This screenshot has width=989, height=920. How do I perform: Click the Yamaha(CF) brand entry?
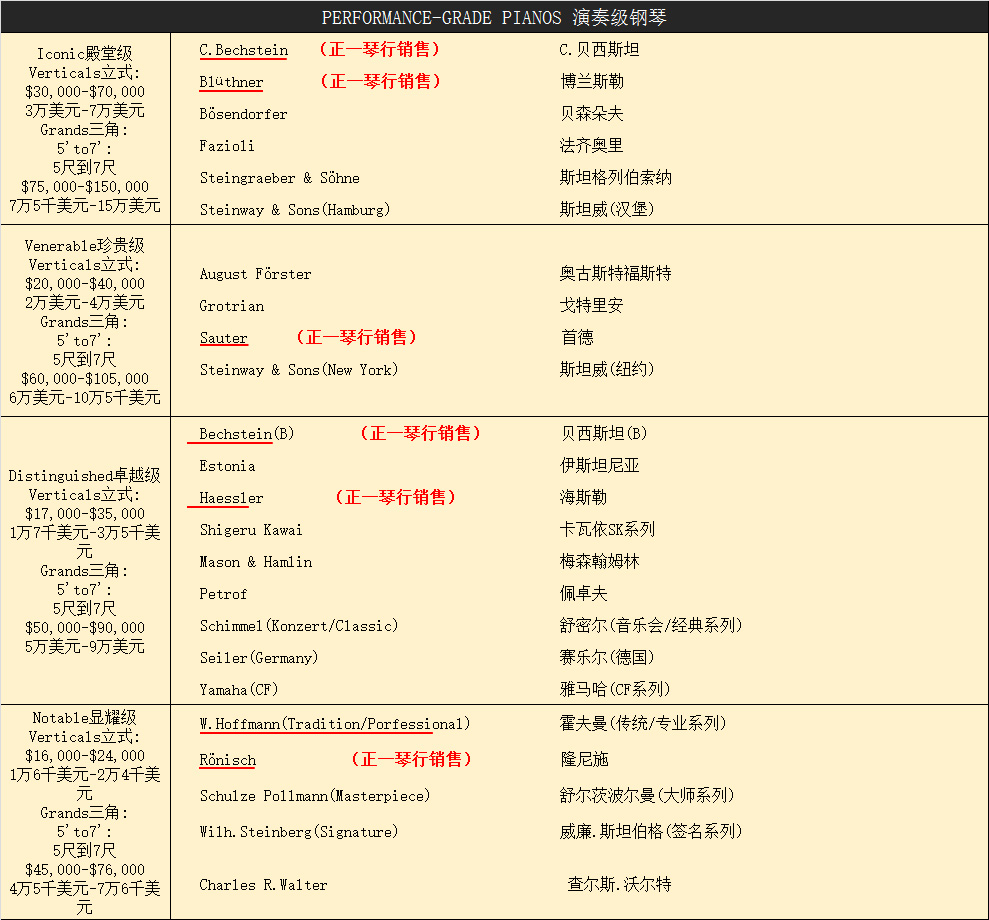238,690
